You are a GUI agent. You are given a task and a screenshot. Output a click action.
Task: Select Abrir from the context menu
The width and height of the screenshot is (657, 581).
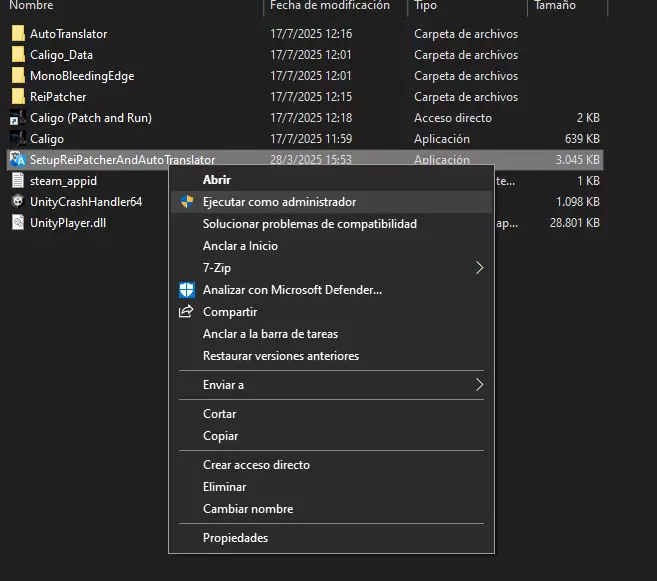pos(217,180)
